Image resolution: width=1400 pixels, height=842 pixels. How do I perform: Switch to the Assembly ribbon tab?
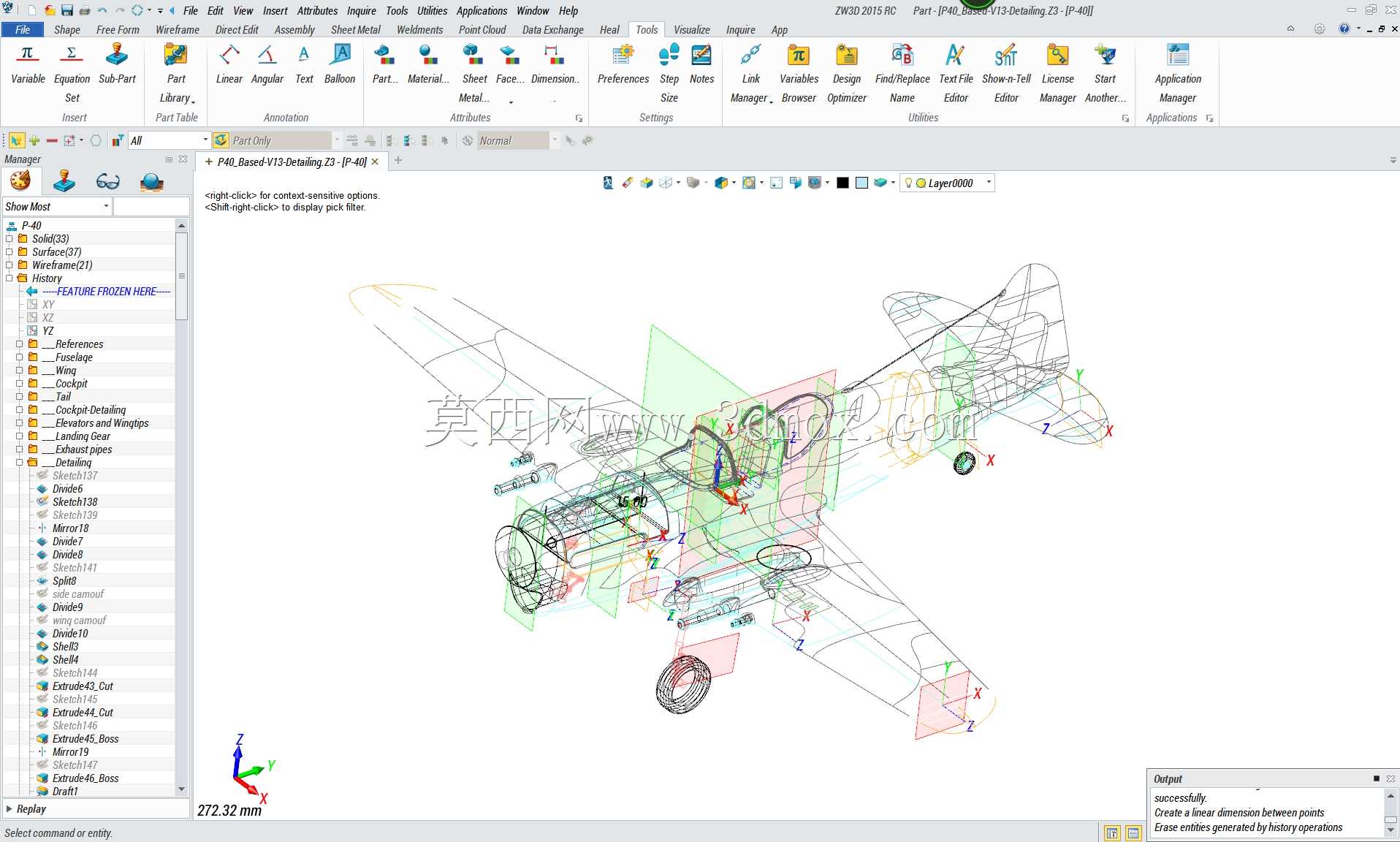[x=294, y=30]
